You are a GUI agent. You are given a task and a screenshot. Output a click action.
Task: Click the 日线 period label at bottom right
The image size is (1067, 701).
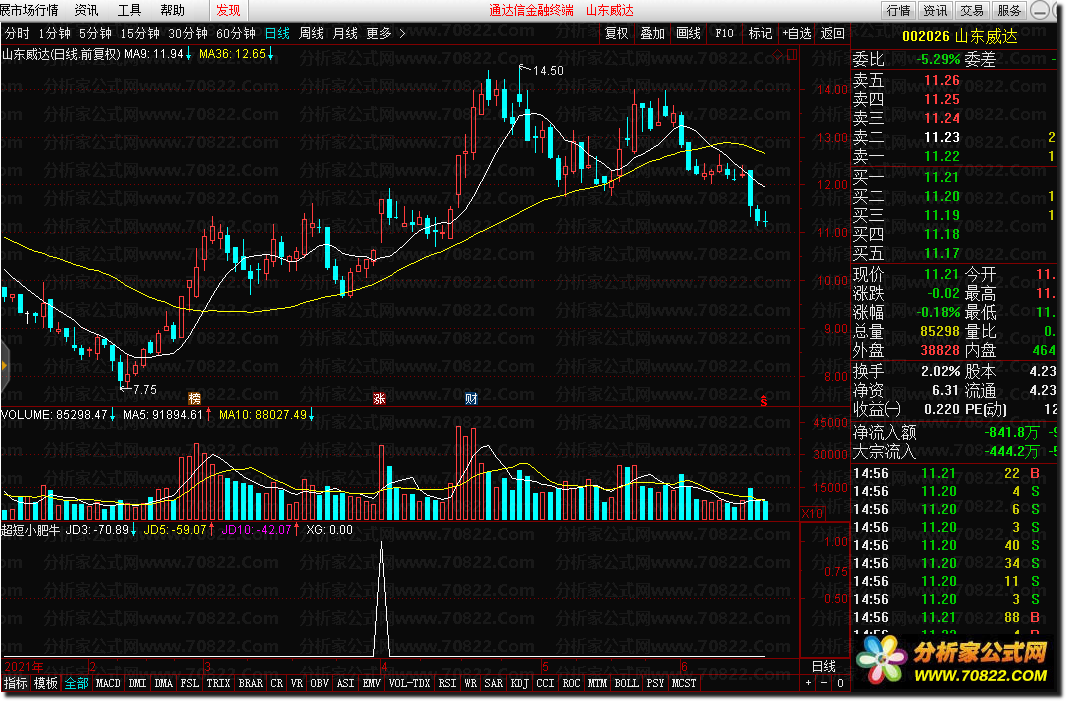point(823,666)
